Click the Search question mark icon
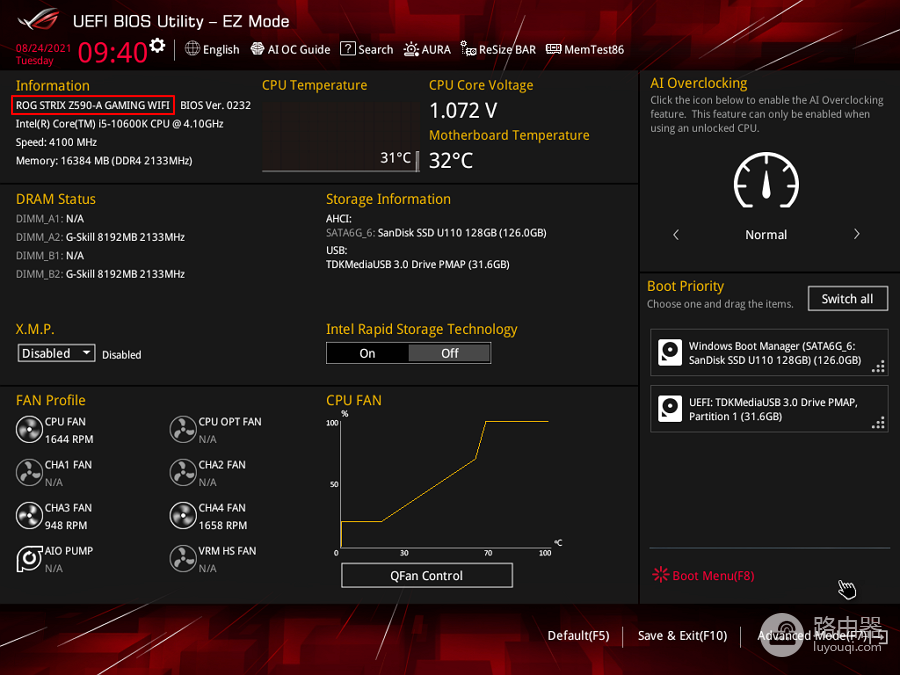This screenshot has width=900, height=675. (x=348, y=49)
